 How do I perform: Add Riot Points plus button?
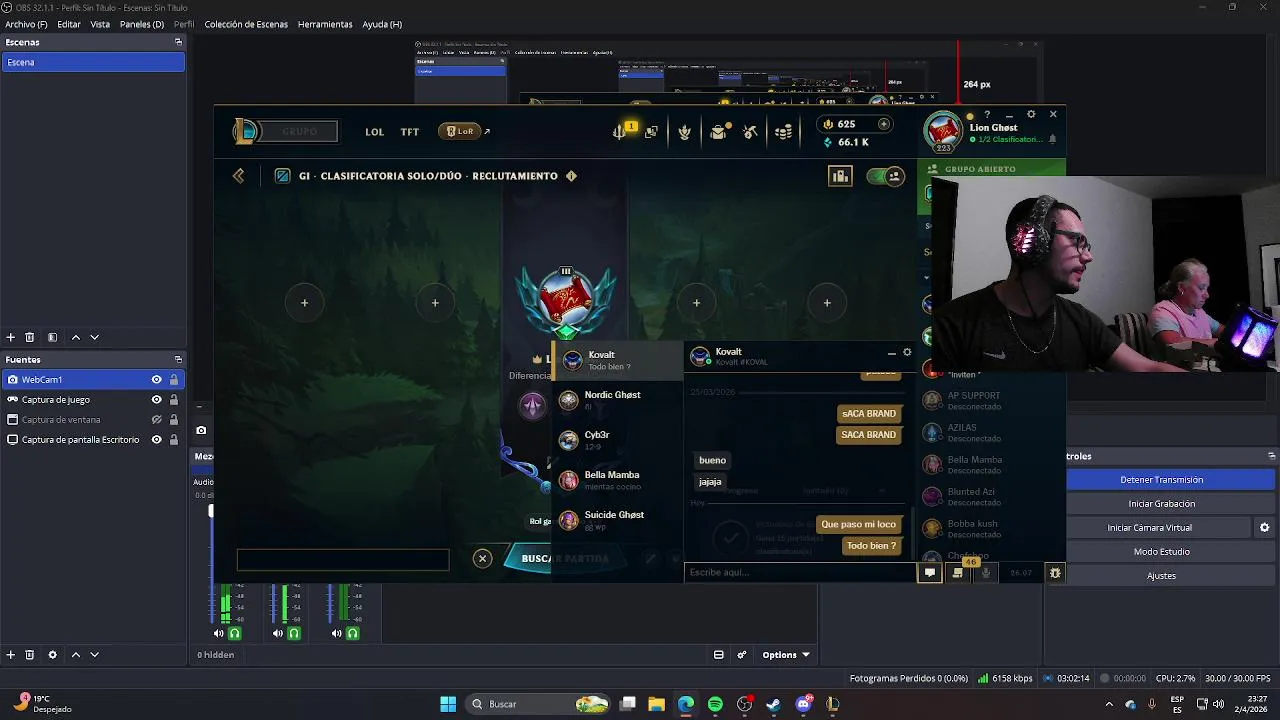[883, 124]
